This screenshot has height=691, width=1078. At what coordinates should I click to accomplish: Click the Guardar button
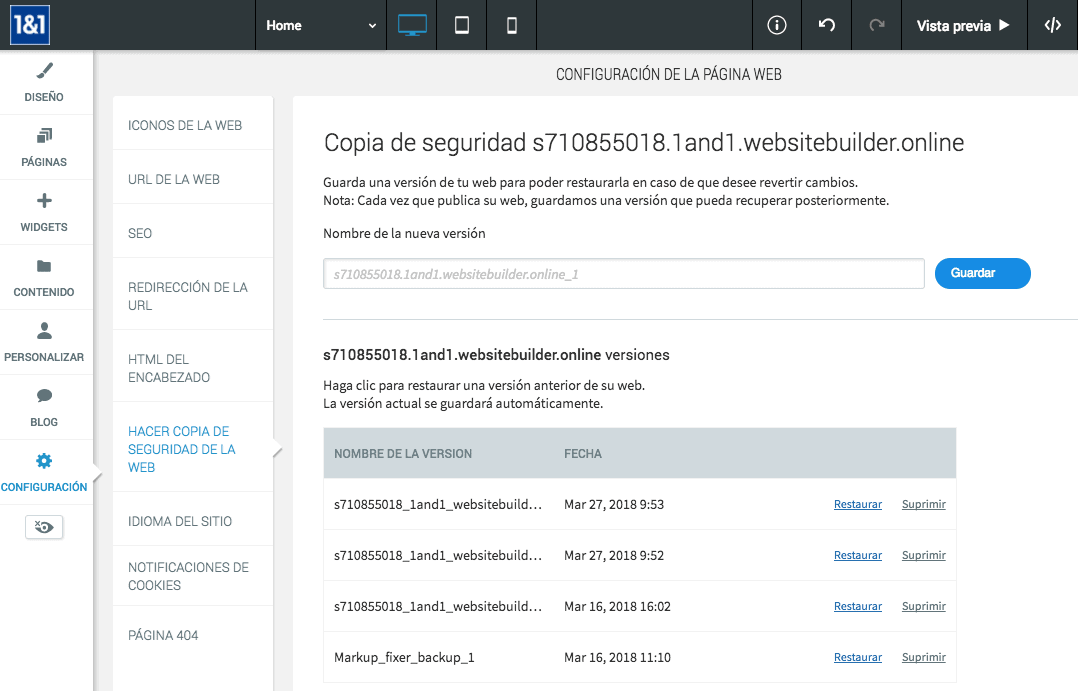tap(982, 273)
